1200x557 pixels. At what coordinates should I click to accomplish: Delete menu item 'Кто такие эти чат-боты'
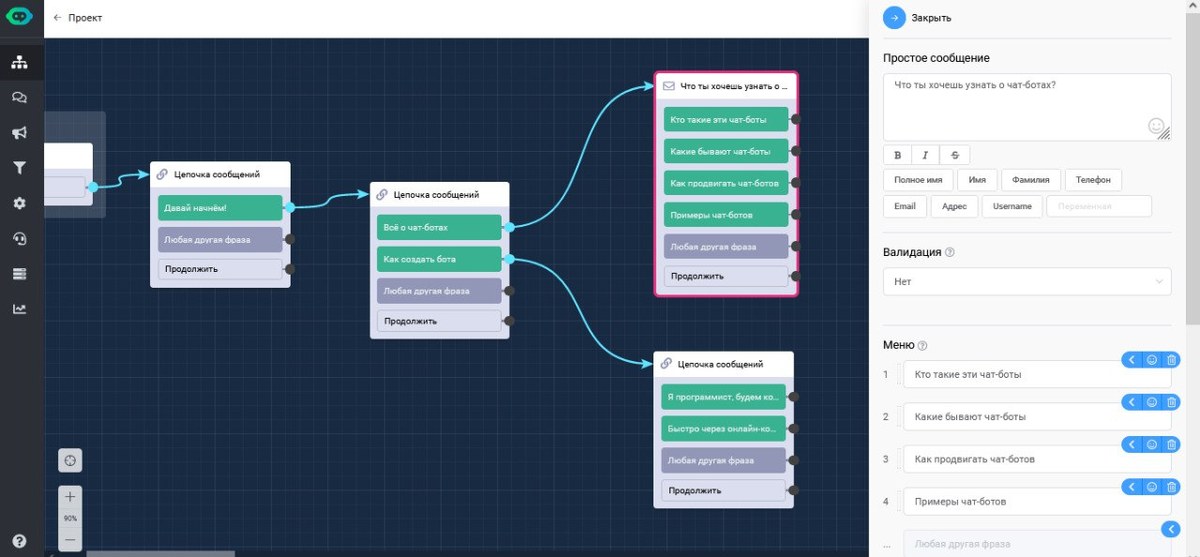click(1172, 360)
